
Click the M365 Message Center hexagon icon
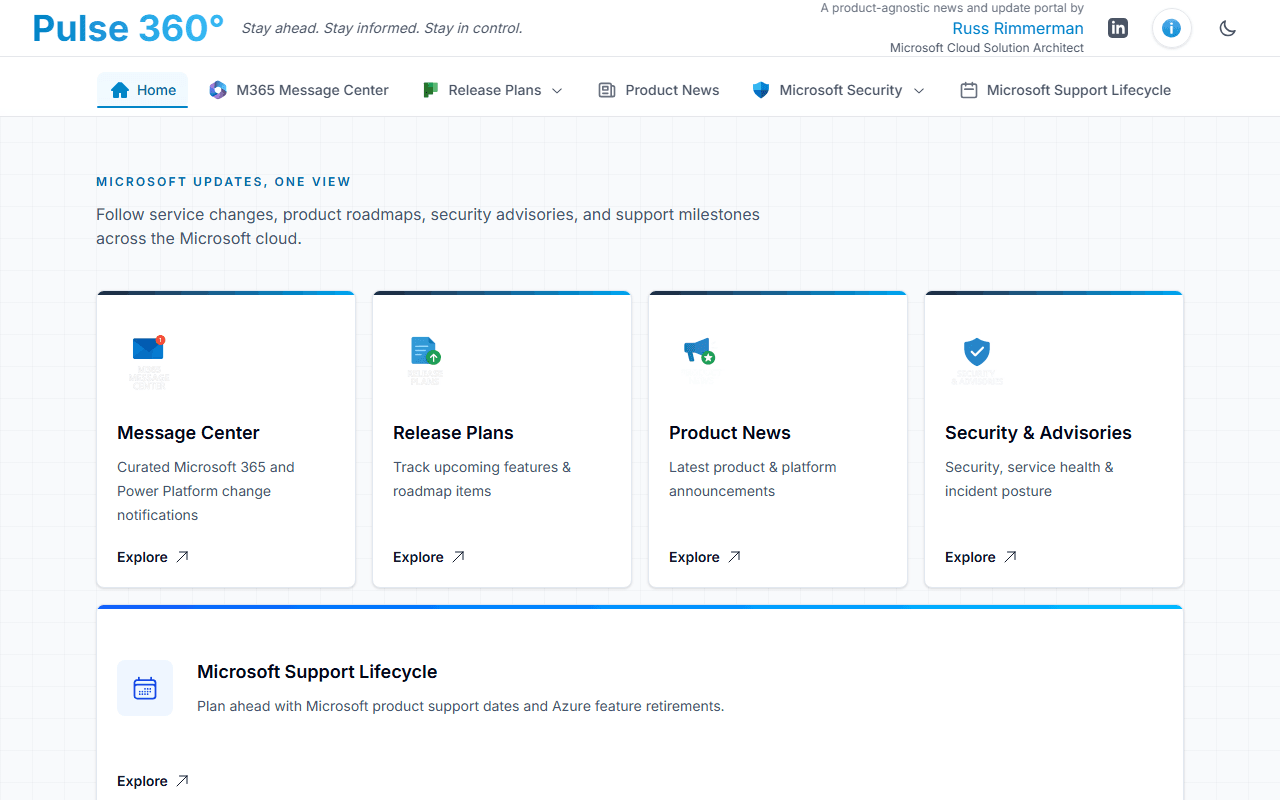(218, 90)
